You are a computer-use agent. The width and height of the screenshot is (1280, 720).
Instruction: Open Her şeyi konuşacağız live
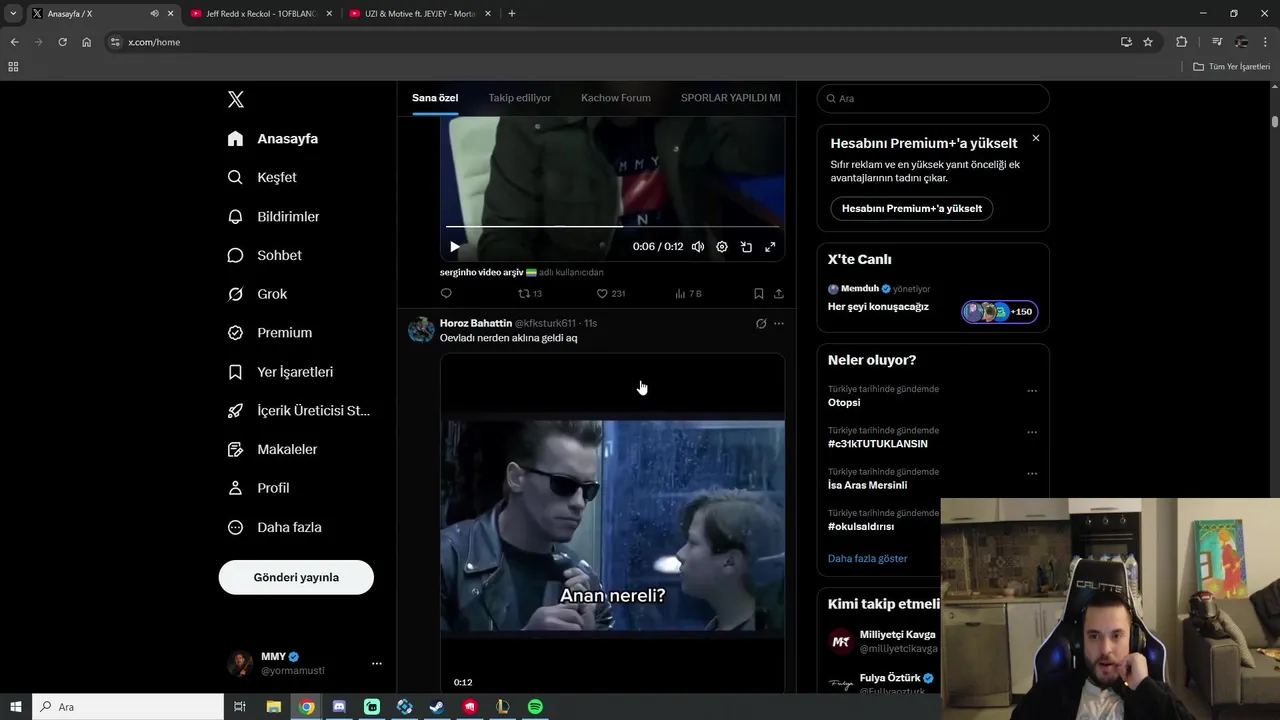pyautogui.click(x=878, y=307)
